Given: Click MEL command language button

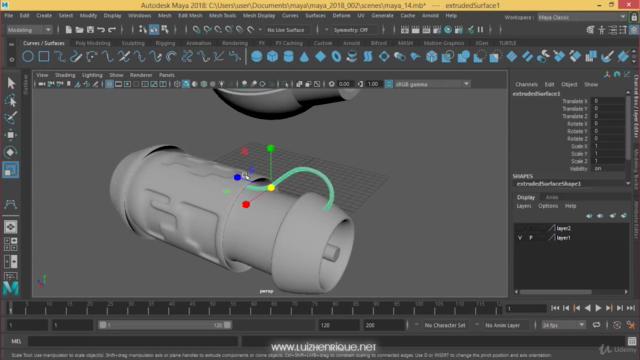Looking at the screenshot, I should pos(16,341).
